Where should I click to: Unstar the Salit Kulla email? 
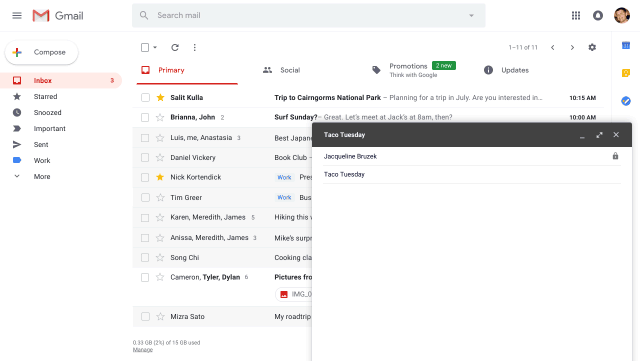tap(160, 97)
